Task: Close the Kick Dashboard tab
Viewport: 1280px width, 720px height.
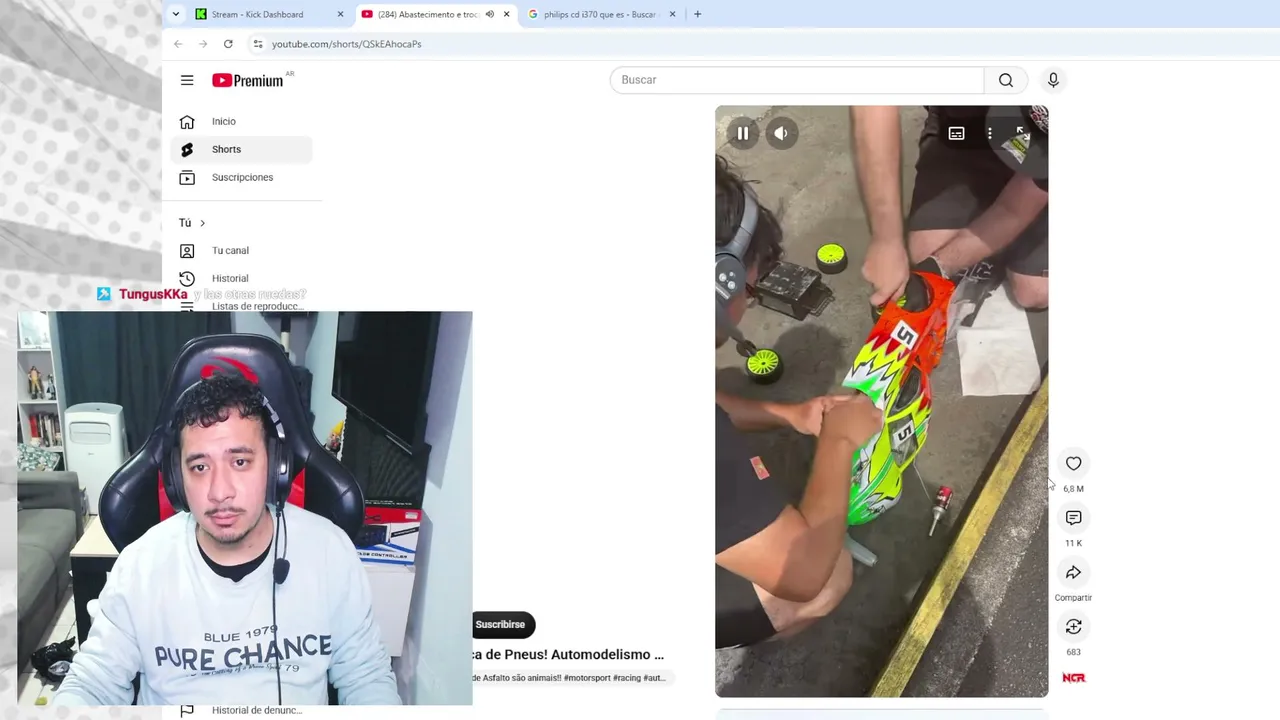Action: (340, 14)
